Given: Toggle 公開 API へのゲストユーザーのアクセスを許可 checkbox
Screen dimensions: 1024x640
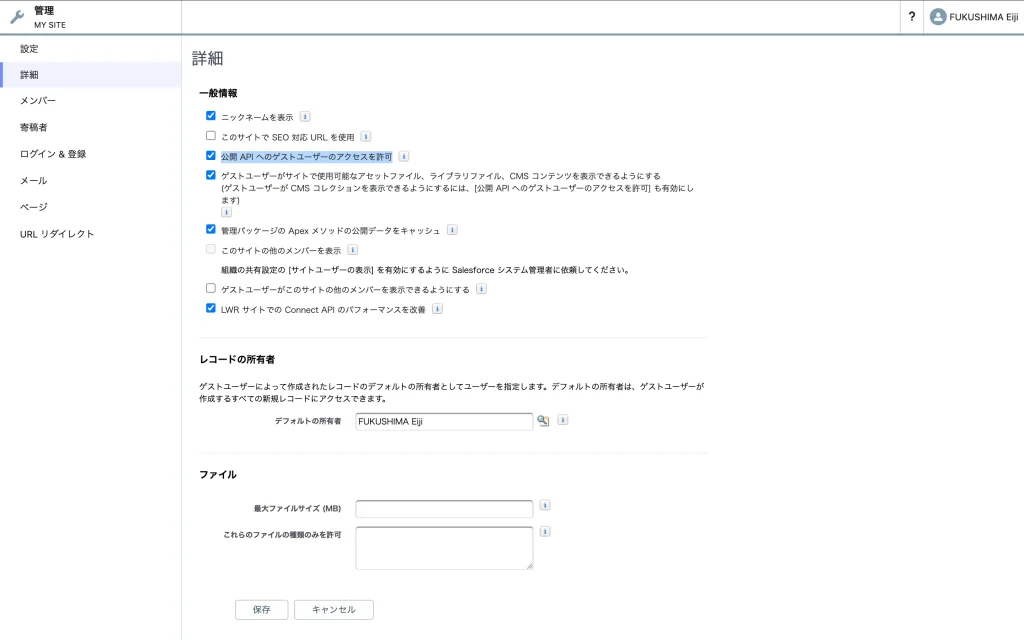Looking at the screenshot, I should click(x=211, y=156).
